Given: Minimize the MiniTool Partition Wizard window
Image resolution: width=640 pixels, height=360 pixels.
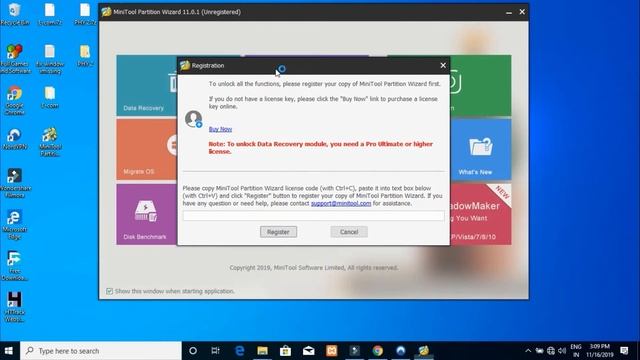Looking at the screenshot, I should 509,12.
